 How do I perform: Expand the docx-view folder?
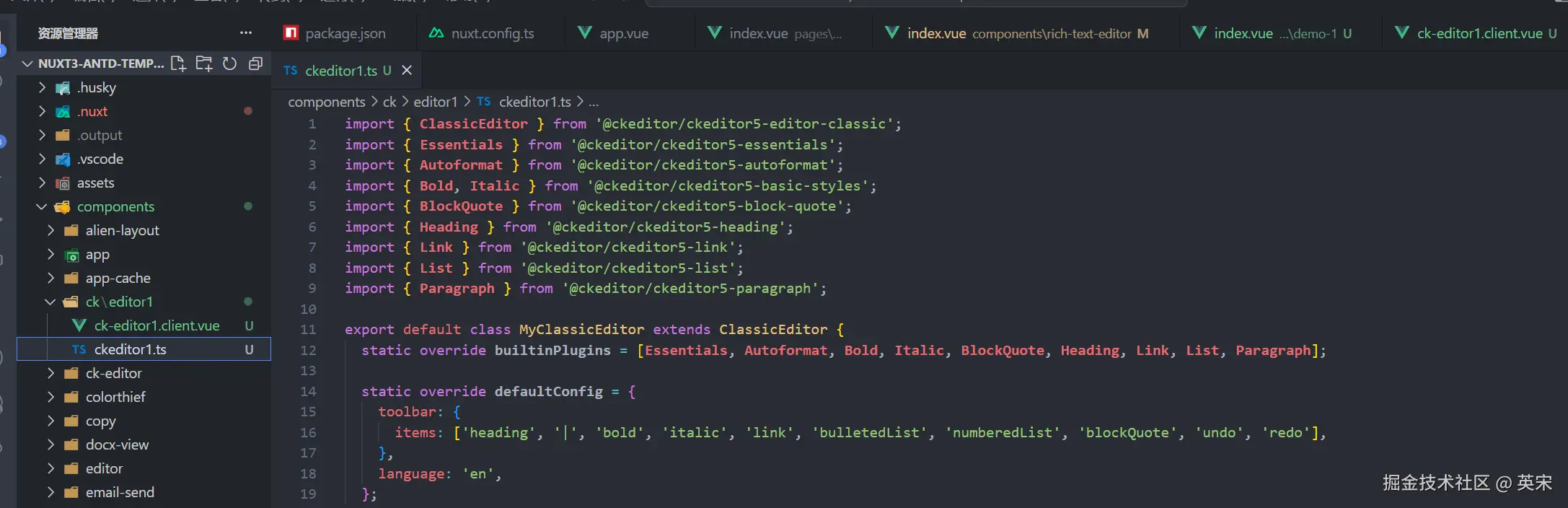pyautogui.click(x=50, y=444)
